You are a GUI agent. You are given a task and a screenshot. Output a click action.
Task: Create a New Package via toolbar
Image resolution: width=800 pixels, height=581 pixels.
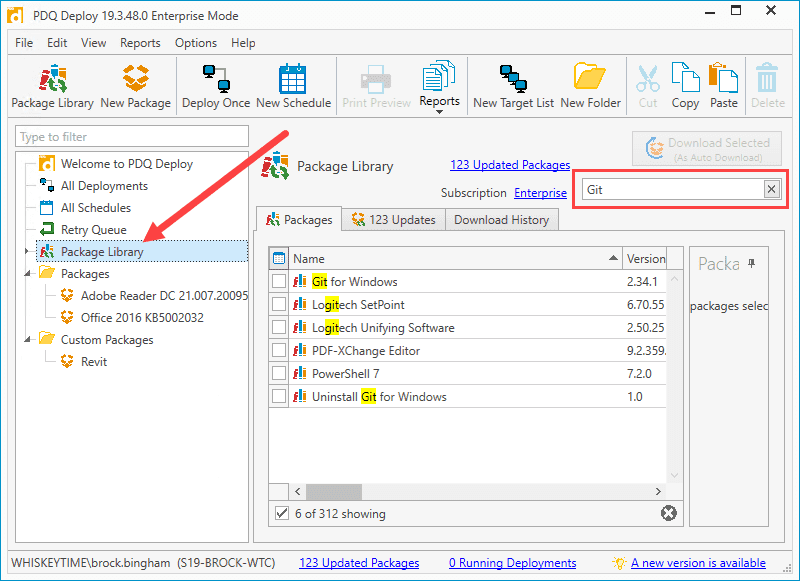[x=136, y=86]
